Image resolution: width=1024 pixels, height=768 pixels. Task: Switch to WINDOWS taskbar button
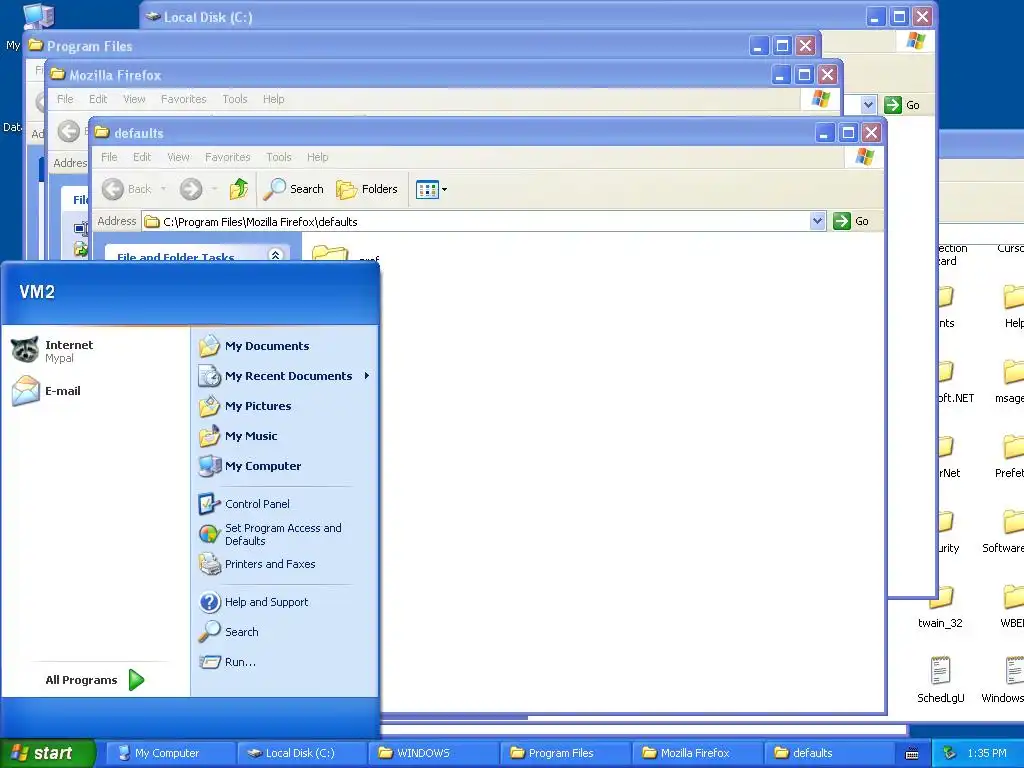(x=432, y=753)
